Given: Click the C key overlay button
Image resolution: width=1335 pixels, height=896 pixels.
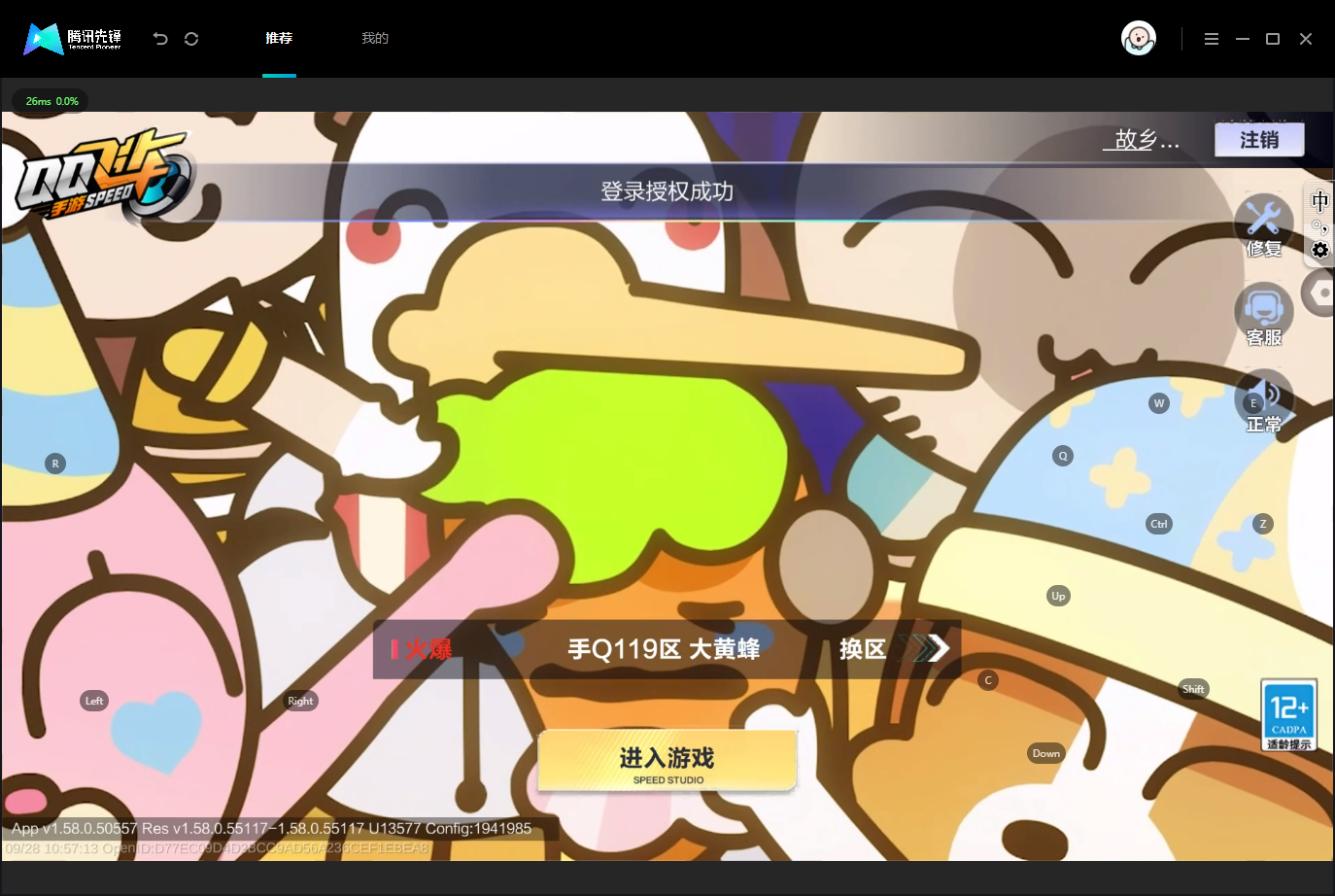Looking at the screenshot, I should (x=988, y=680).
